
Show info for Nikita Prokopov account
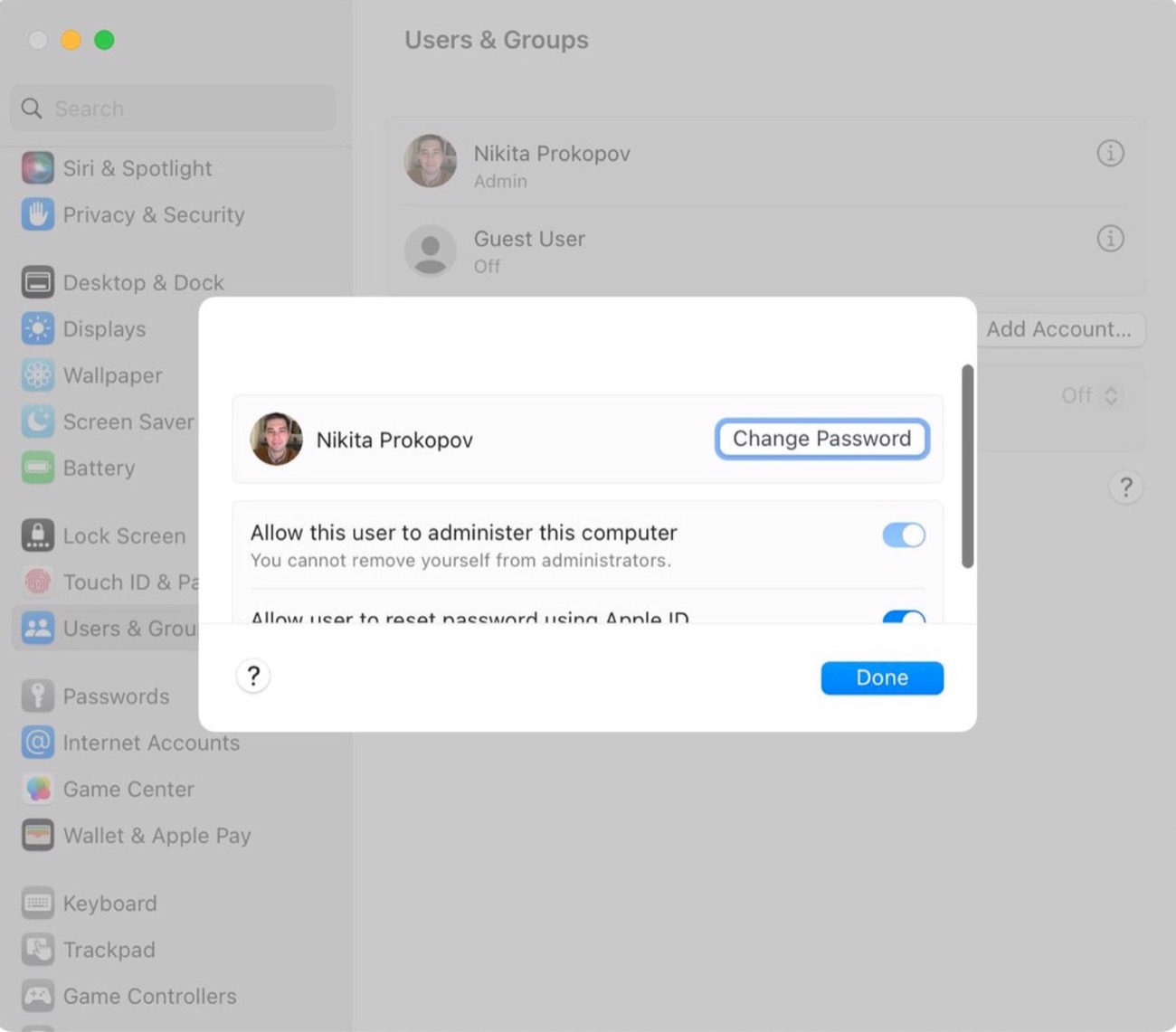(1110, 154)
